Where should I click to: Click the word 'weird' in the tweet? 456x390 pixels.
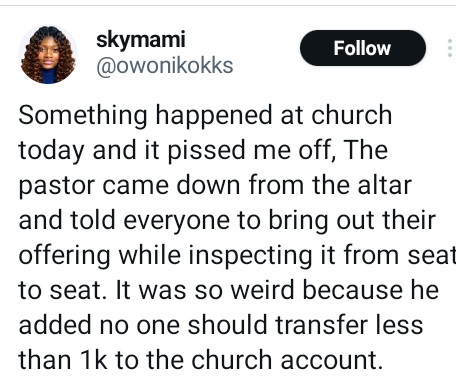(x=262, y=290)
